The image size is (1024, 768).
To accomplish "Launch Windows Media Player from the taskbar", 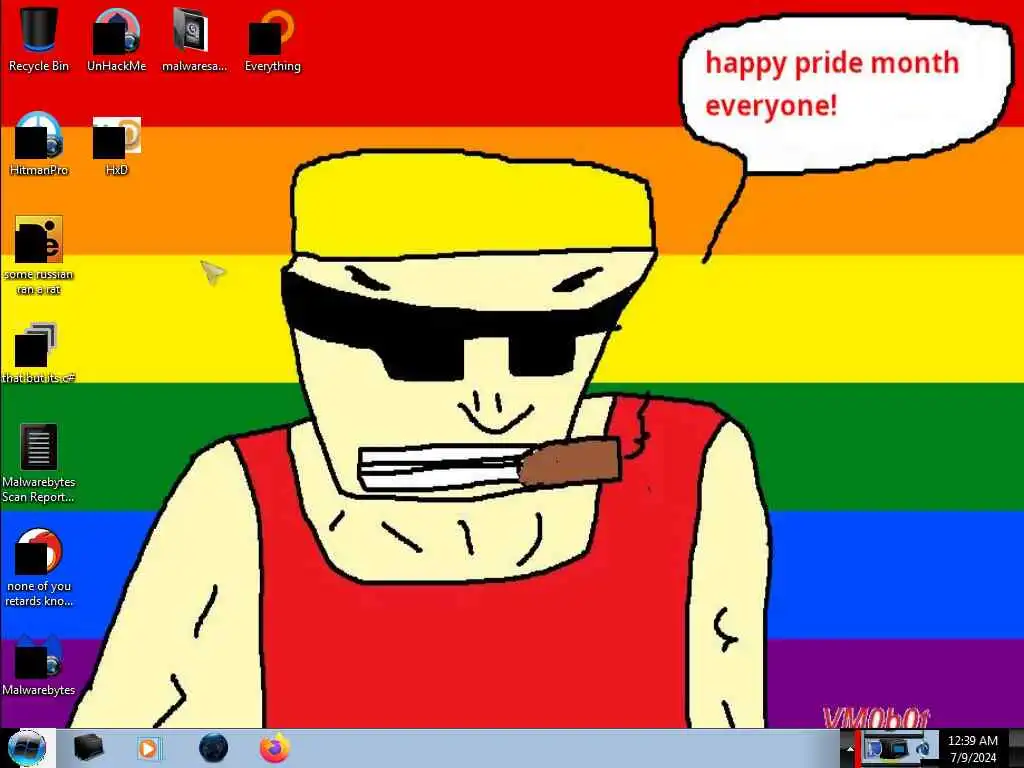I will 148,748.
